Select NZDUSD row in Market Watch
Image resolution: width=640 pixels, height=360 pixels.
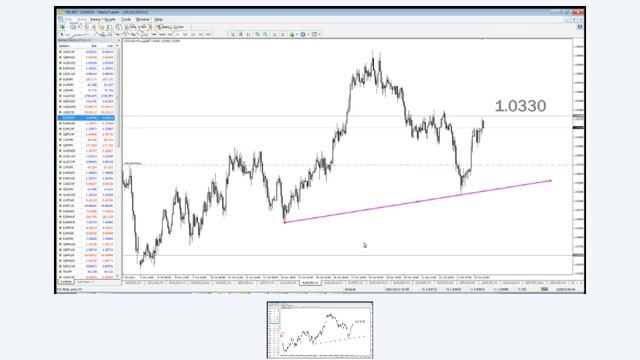[87, 101]
